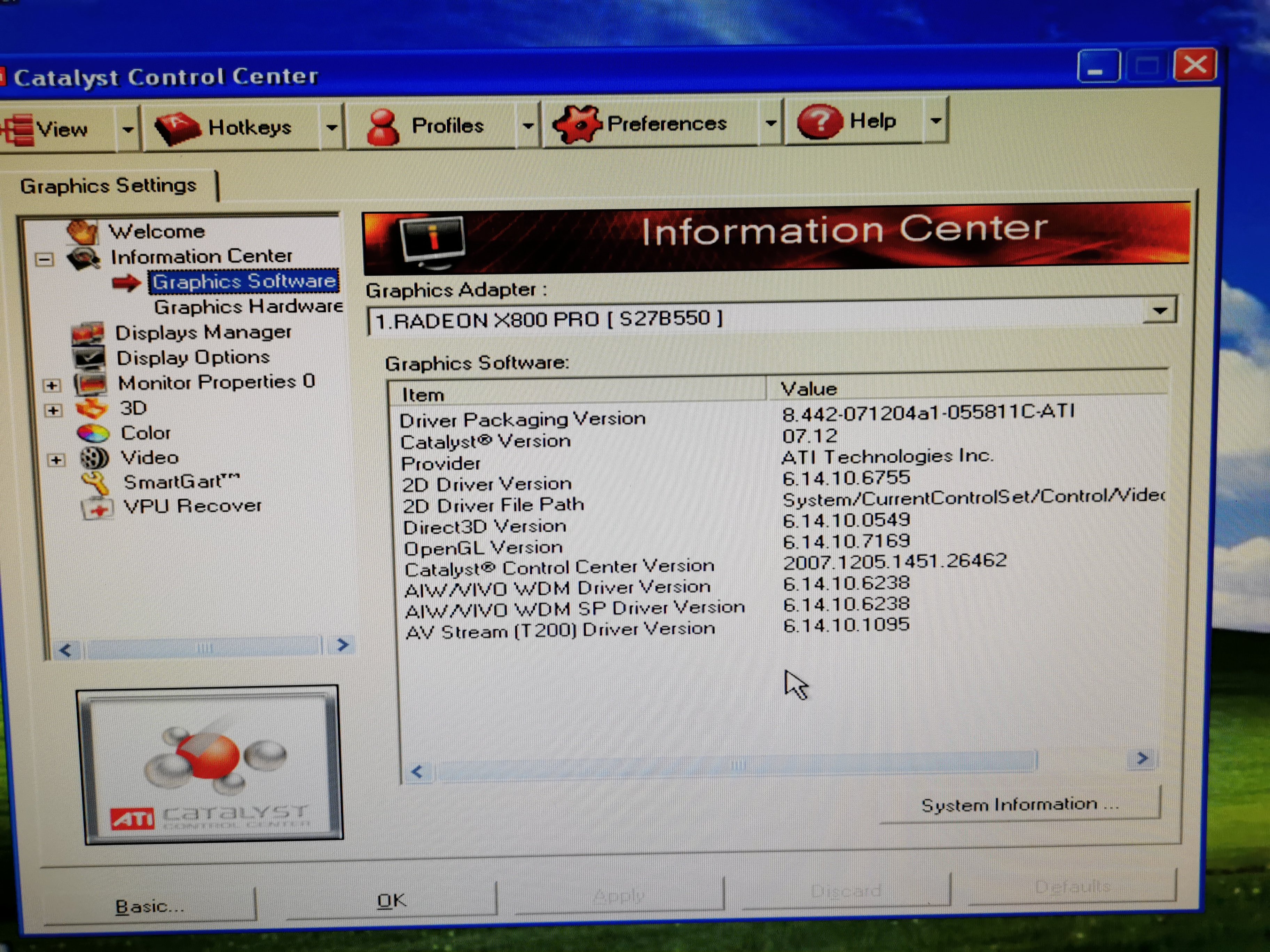Click the Information Center magnifier icon

(x=84, y=258)
